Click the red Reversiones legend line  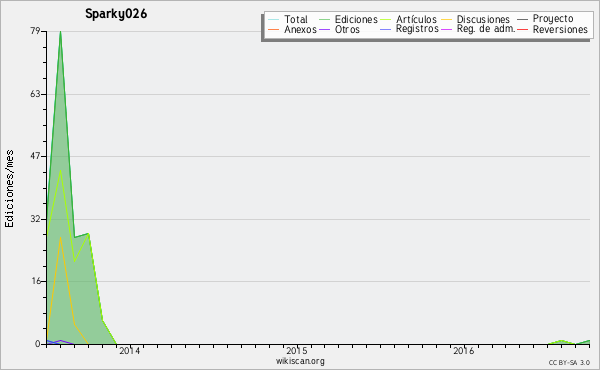[522, 29]
